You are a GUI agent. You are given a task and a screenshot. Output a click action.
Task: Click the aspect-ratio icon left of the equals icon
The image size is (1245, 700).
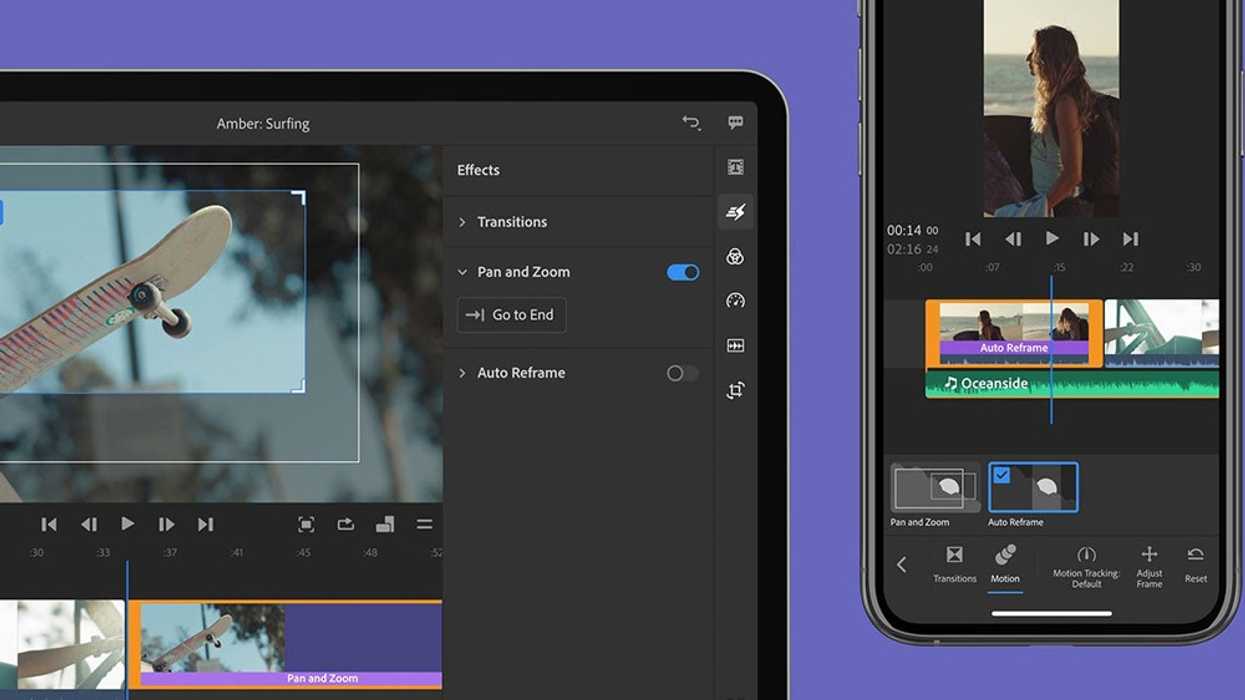tap(385, 524)
